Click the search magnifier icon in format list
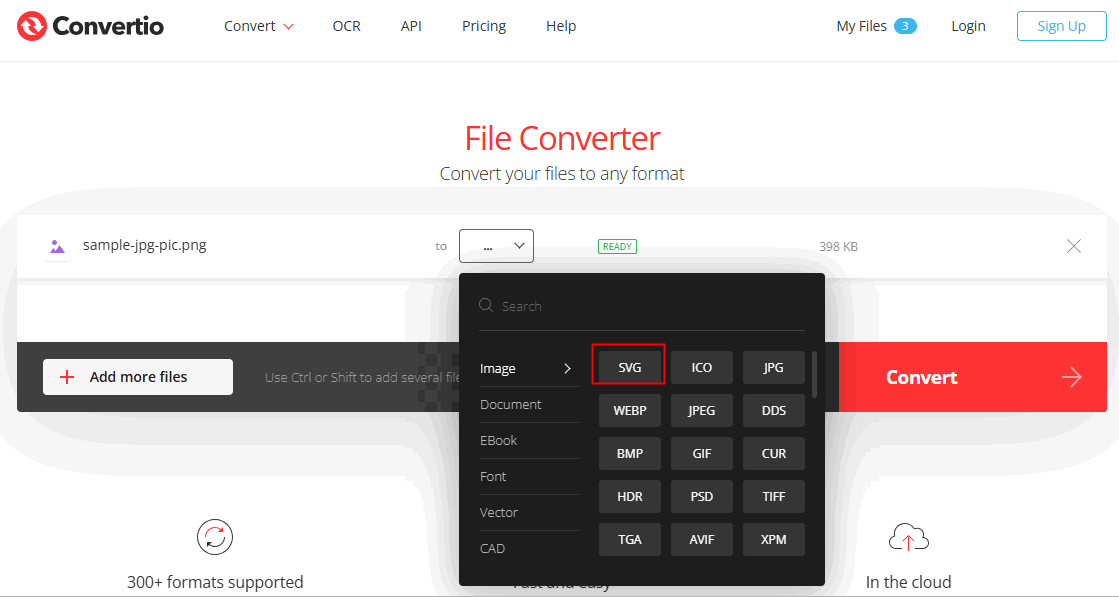1119x597 pixels. (x=486, y=306)
